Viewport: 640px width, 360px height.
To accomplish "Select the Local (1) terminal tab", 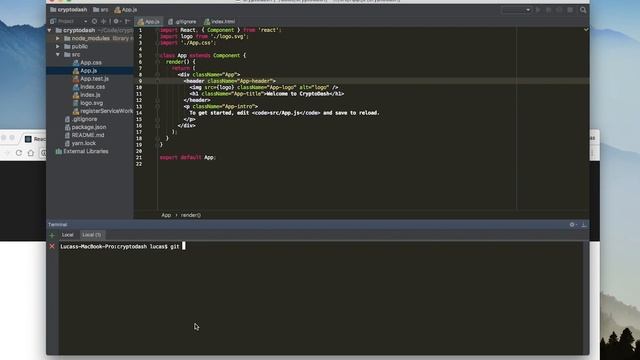I will click(91, 235).
